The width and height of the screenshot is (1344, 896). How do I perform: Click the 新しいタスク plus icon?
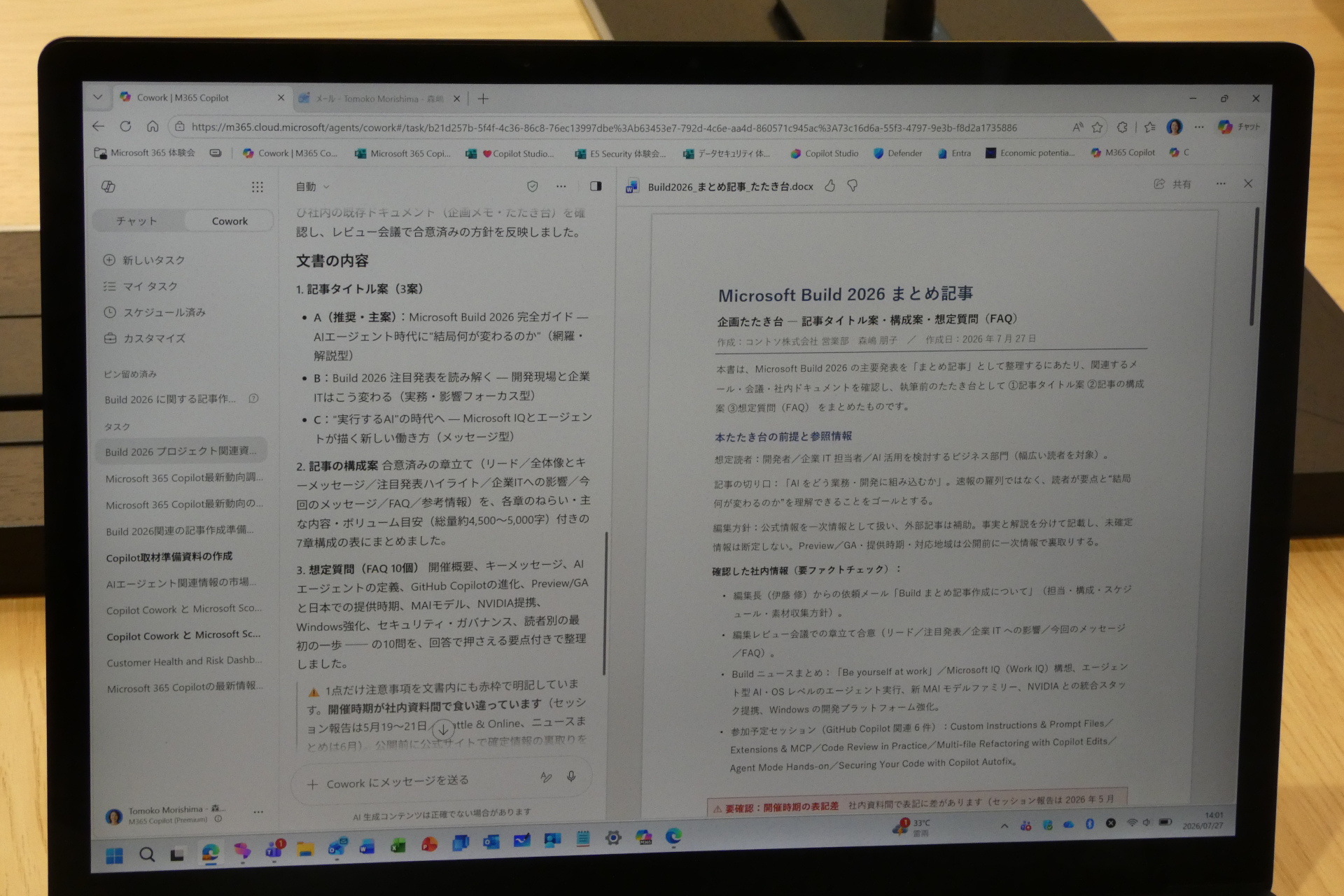(109, 260)
